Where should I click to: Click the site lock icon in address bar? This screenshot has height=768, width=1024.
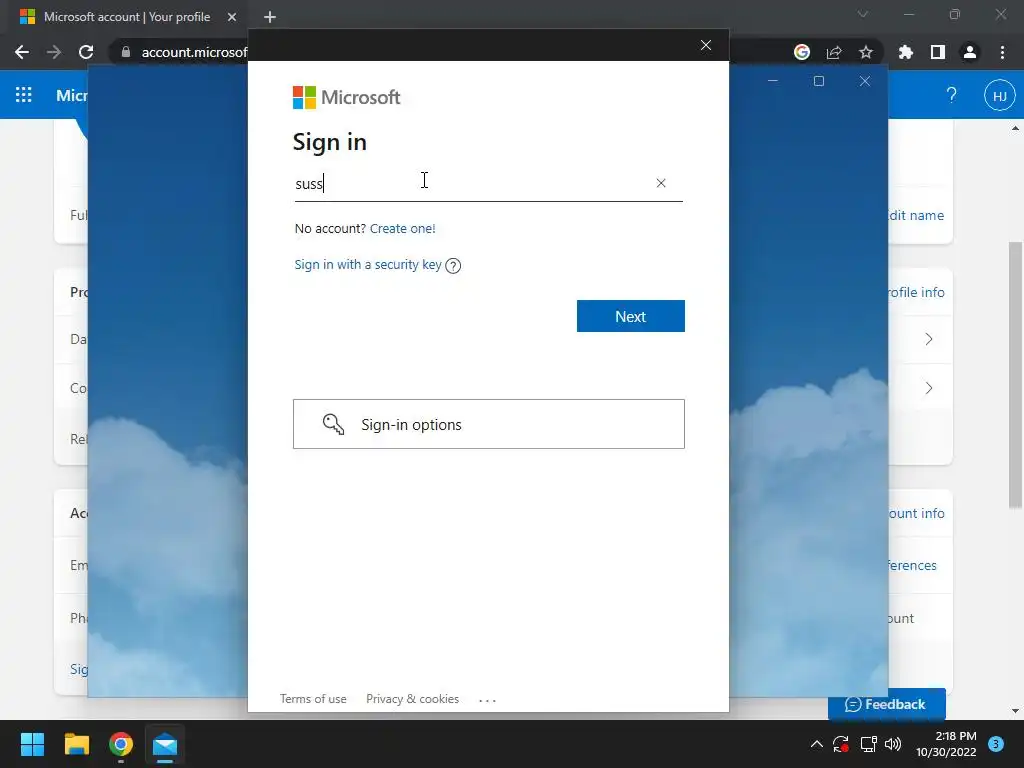126,52
